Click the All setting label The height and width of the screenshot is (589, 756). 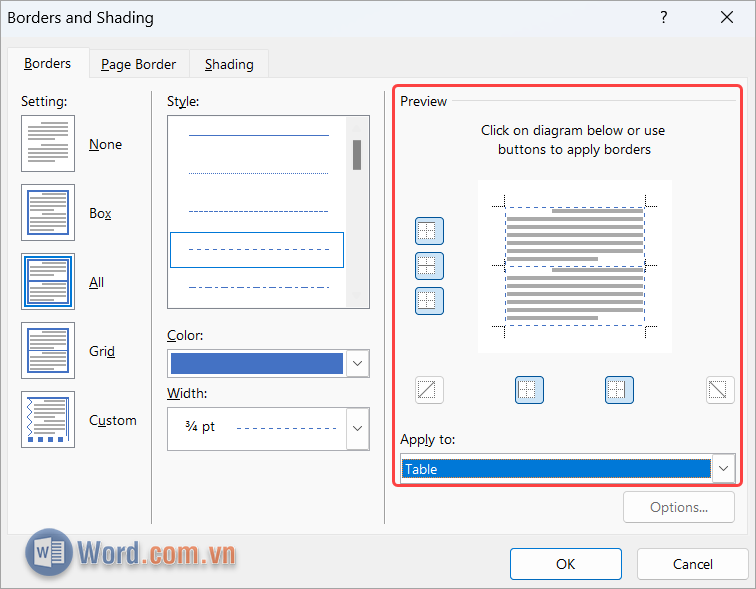[x=96, y=282]
